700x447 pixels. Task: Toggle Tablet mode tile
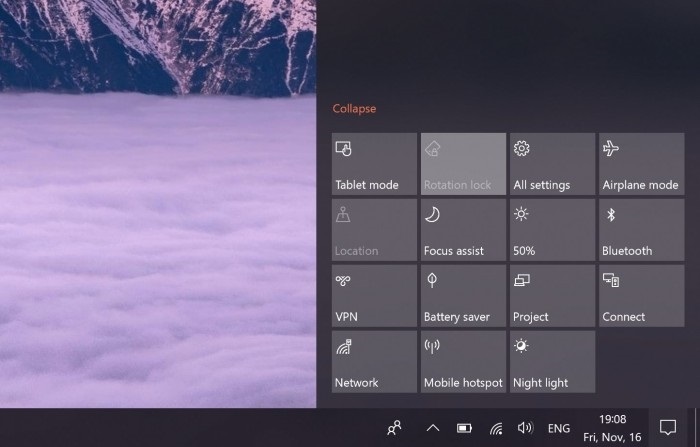click(x=374, y=164)
